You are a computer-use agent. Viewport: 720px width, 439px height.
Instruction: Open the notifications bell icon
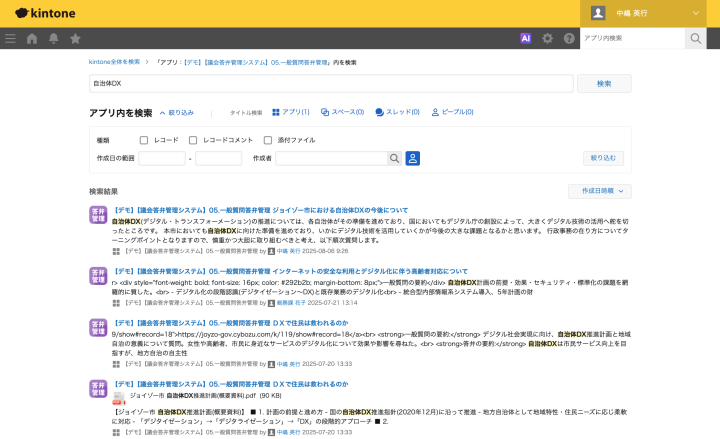click(54, 39)
